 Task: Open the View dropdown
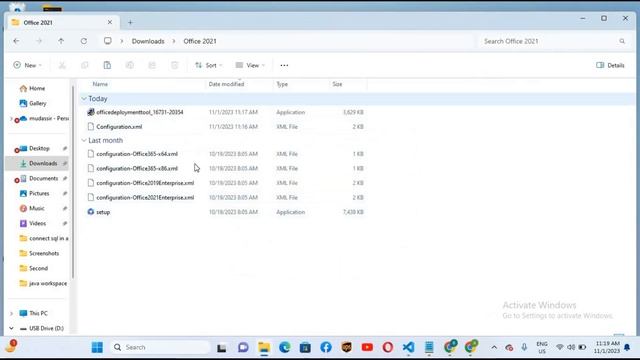point(250,65)
